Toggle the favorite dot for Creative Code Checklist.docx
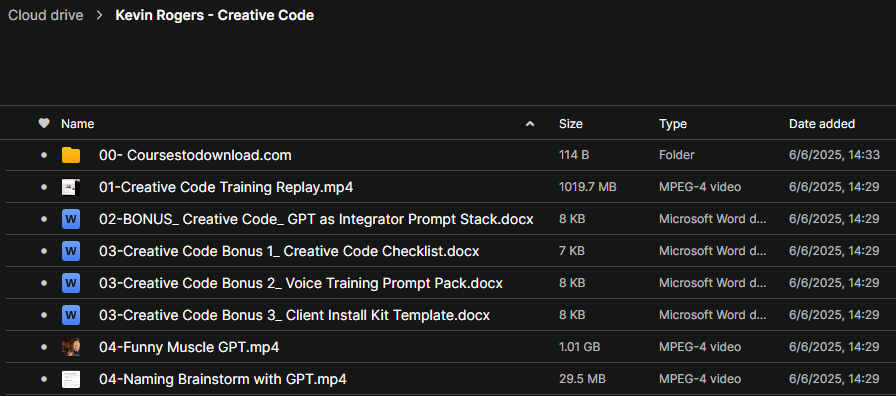The image size is (896, 396). tap(44, 251)
